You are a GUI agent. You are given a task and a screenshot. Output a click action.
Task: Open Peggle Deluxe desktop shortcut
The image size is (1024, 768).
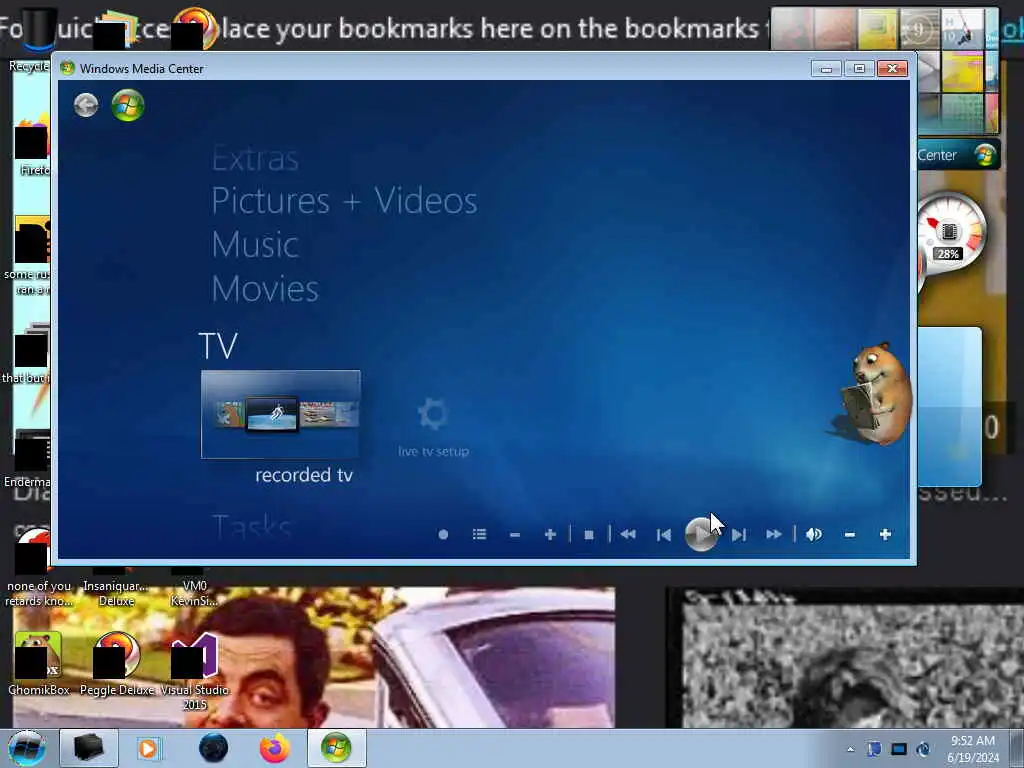pos(117,664)
